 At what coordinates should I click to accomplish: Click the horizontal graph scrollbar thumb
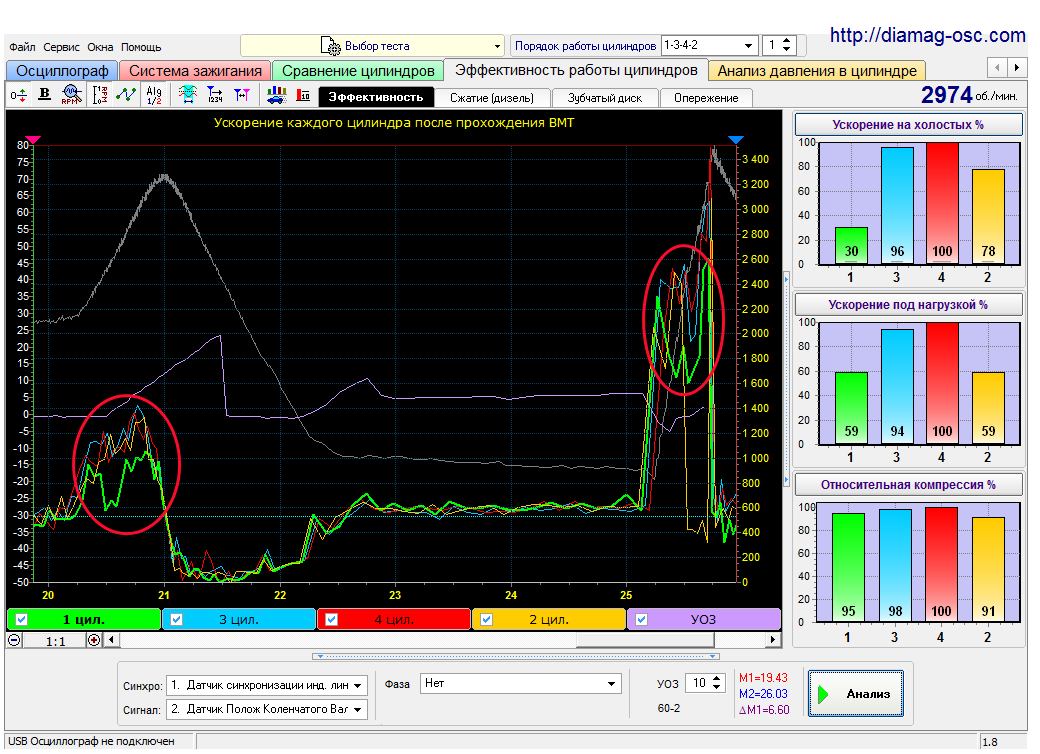(645, 641)
